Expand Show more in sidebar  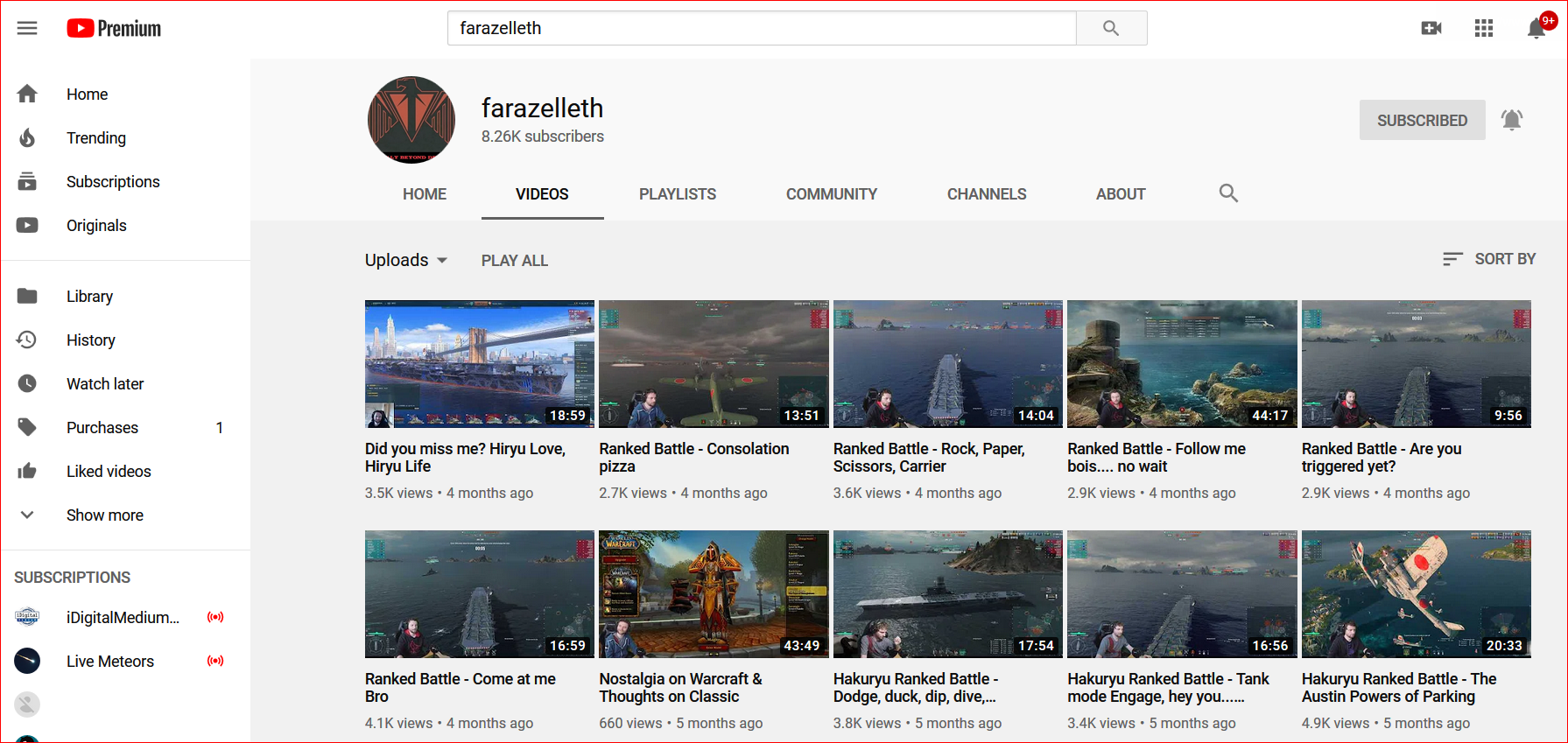[x=104, y=515]
